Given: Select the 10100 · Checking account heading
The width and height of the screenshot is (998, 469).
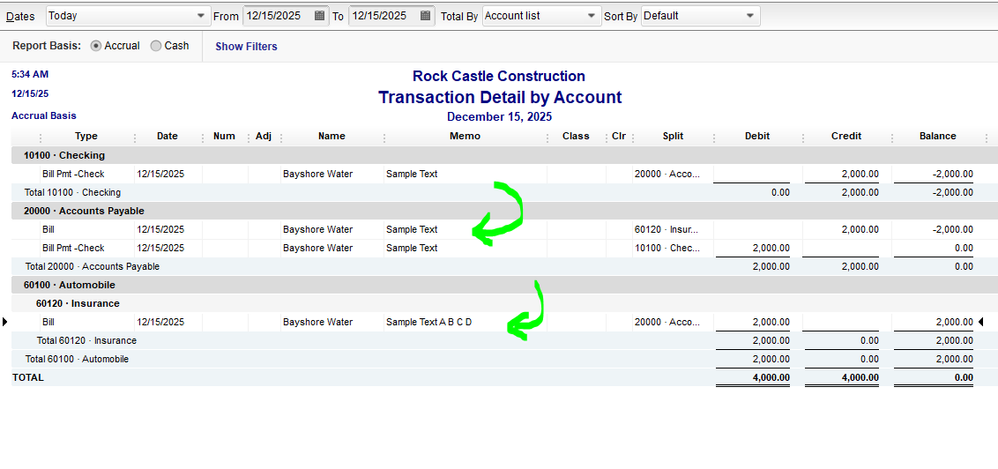Looking at the screenshot, I should click(64, 155).
